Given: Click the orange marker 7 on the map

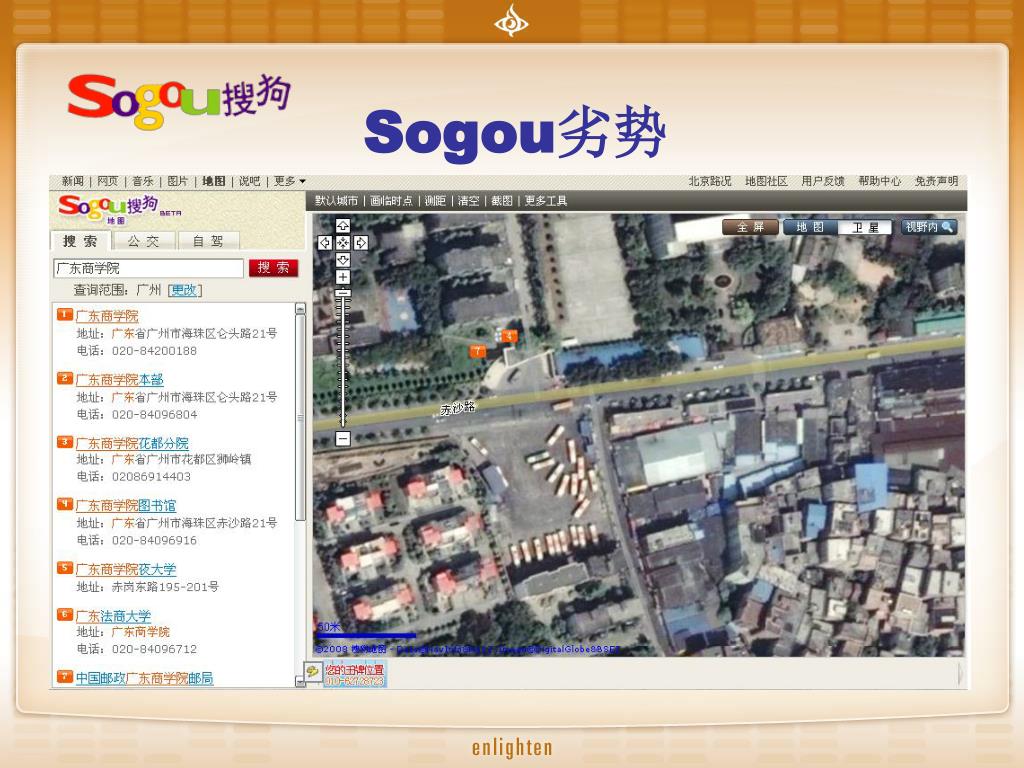Looking at the screenshot, I should 477,351.
